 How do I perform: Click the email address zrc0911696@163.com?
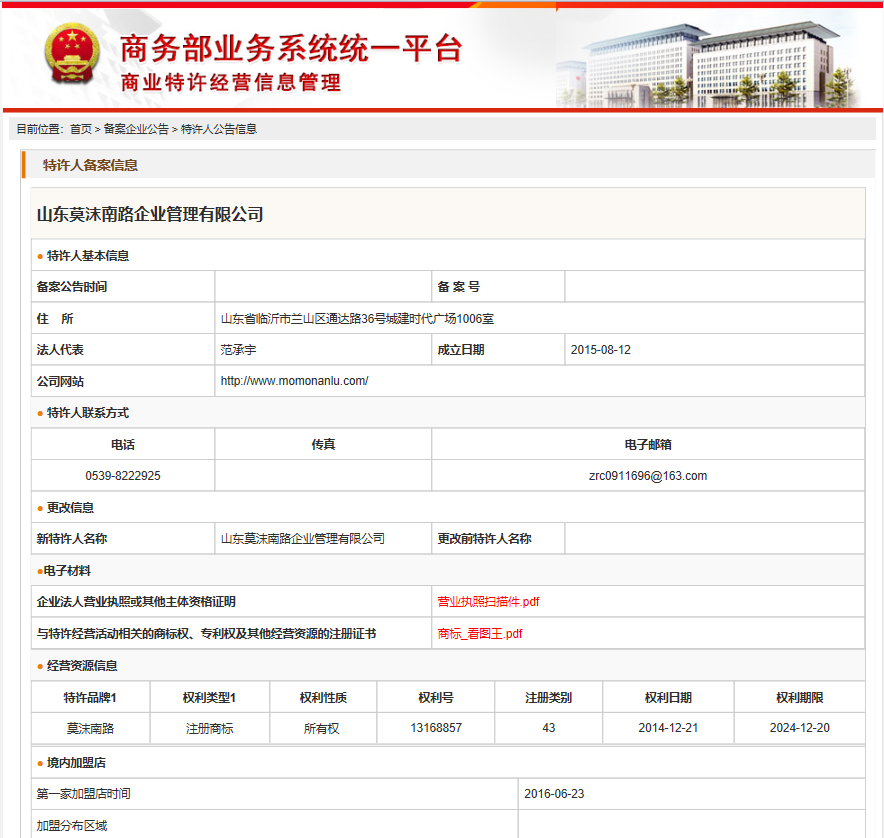[647, 476]
